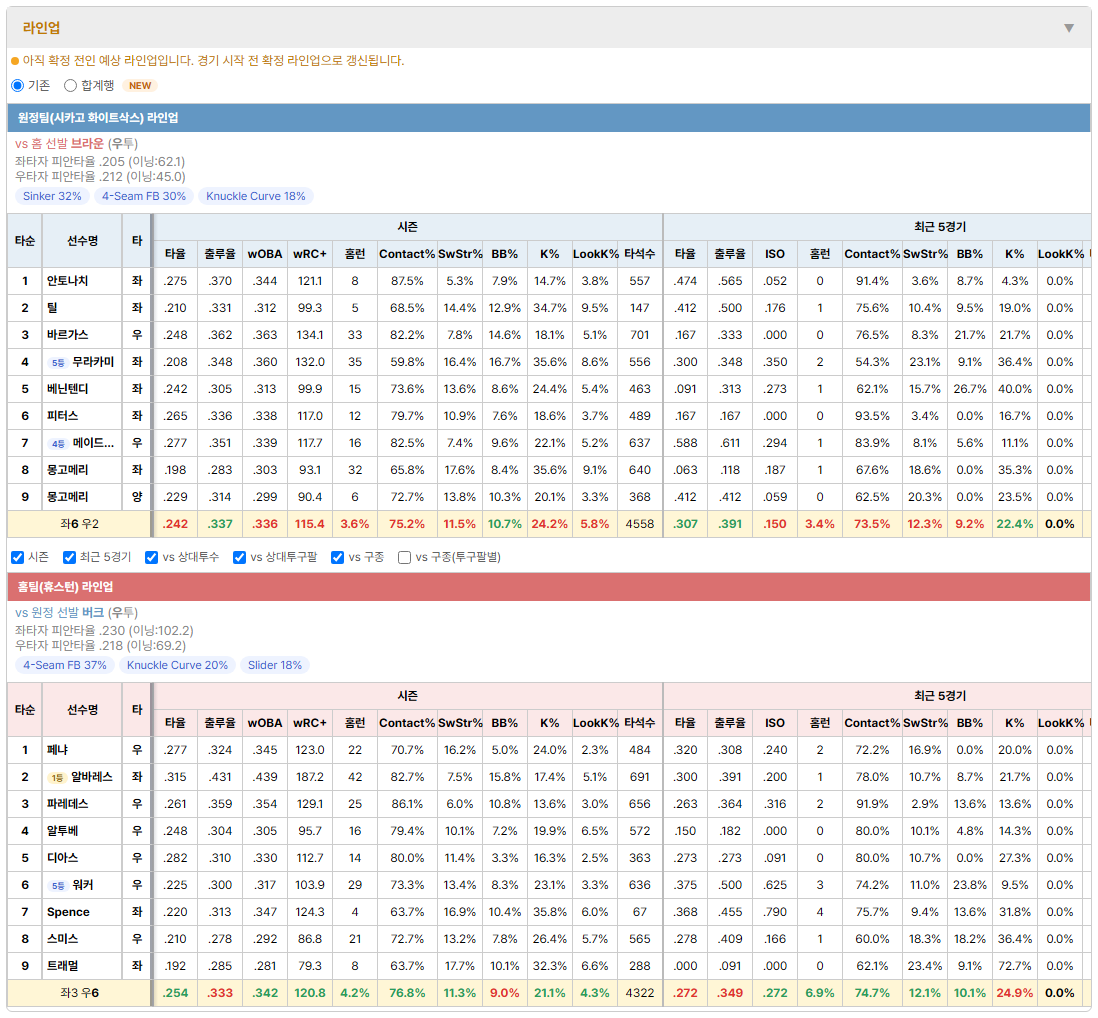Click the Houston summary row 좌3 우6
Viewport: 1098px width, 1018px height.
pyautogui.click(x=549, y=993)
